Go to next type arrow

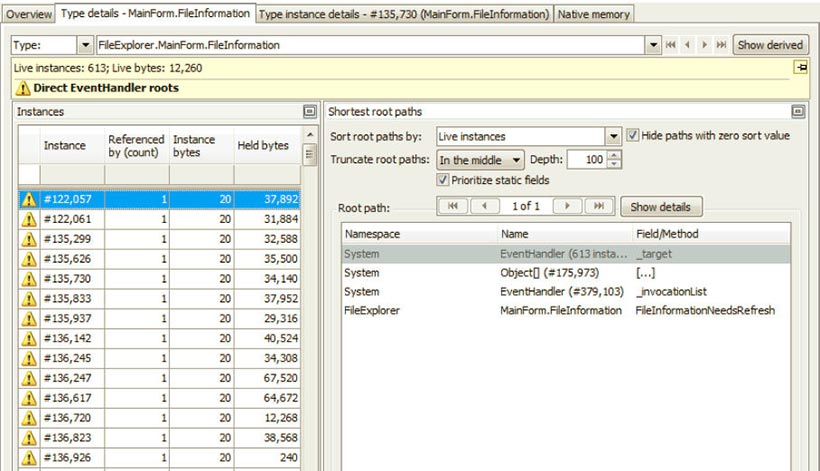pos(704,45)
